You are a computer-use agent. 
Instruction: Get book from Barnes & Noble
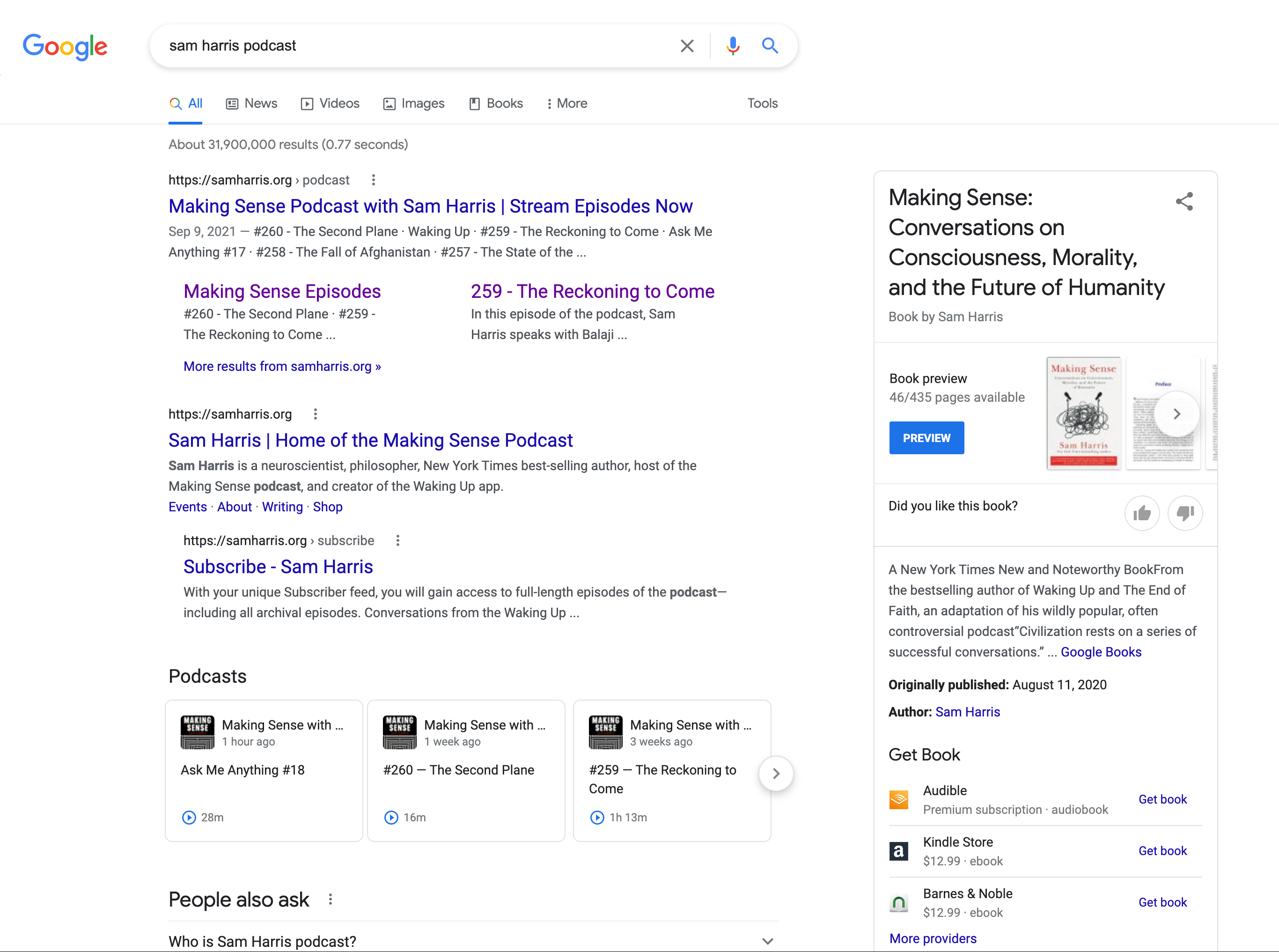pyautogui.click(x=1162, y=902)
